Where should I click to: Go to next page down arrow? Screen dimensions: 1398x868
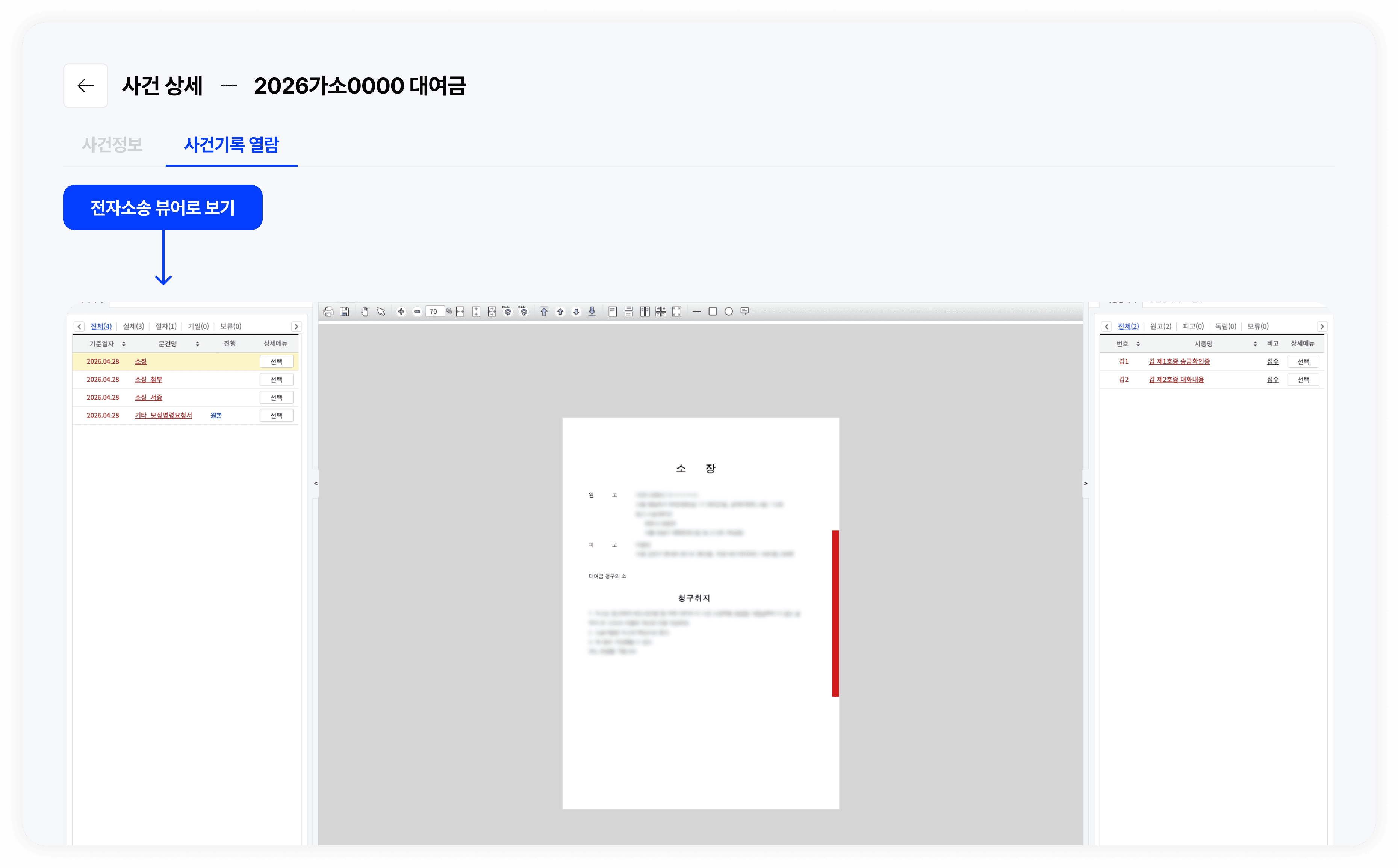coord(576,312)
